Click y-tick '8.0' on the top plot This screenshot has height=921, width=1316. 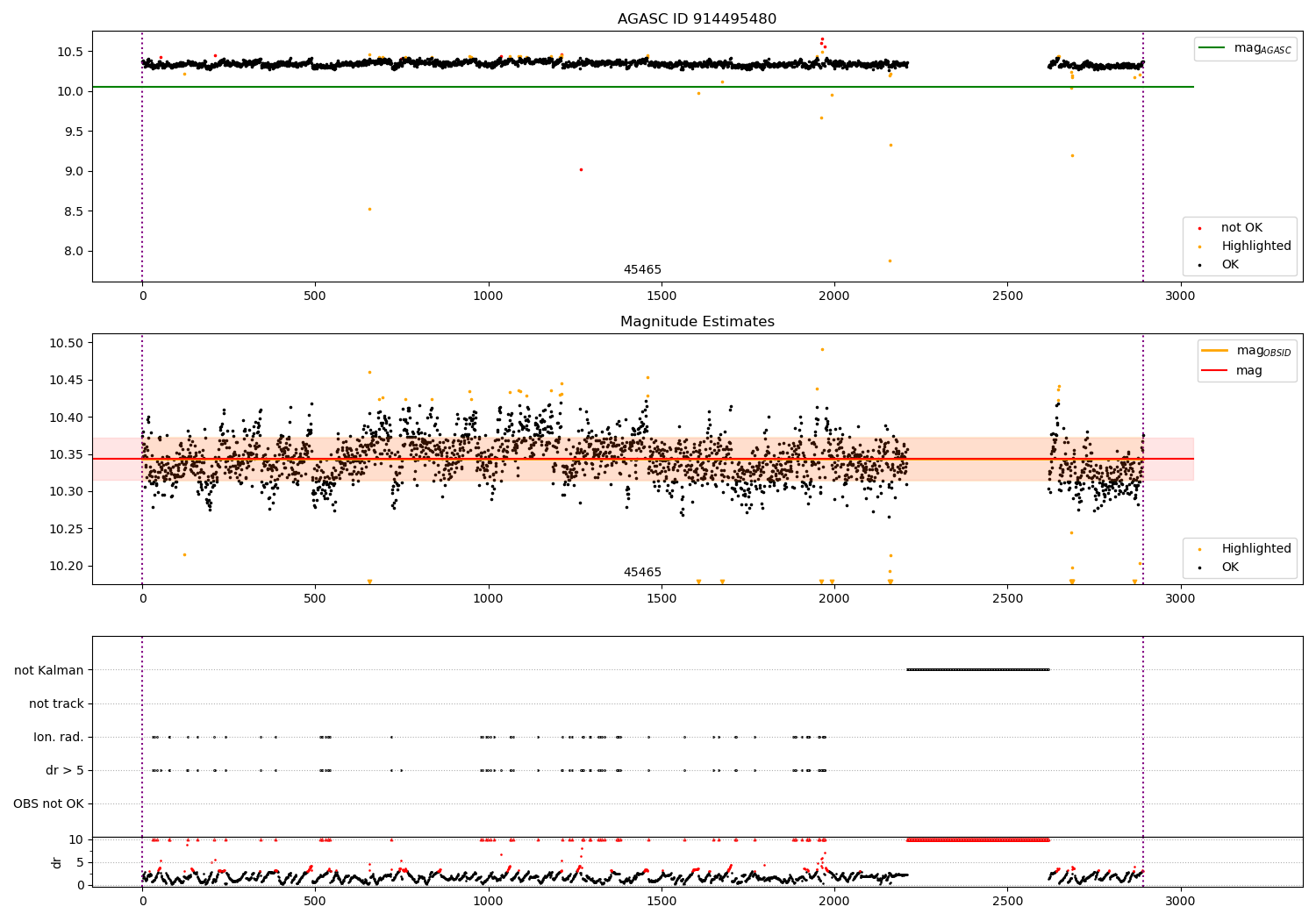74,251
